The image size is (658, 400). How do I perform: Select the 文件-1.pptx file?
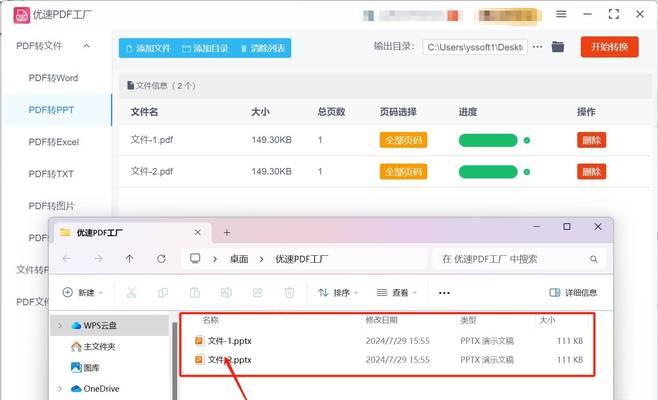223,340
